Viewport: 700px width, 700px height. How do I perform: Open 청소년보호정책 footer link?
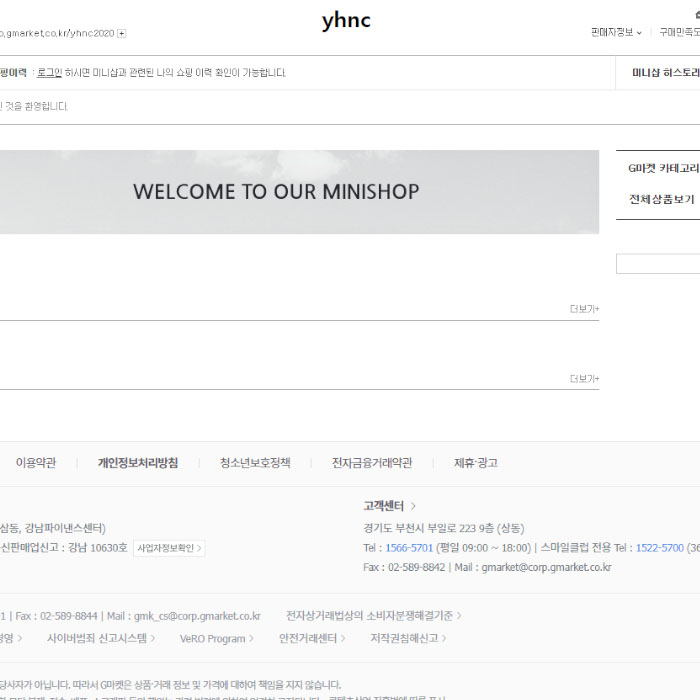pyautogui.click(x=255, y=463)
